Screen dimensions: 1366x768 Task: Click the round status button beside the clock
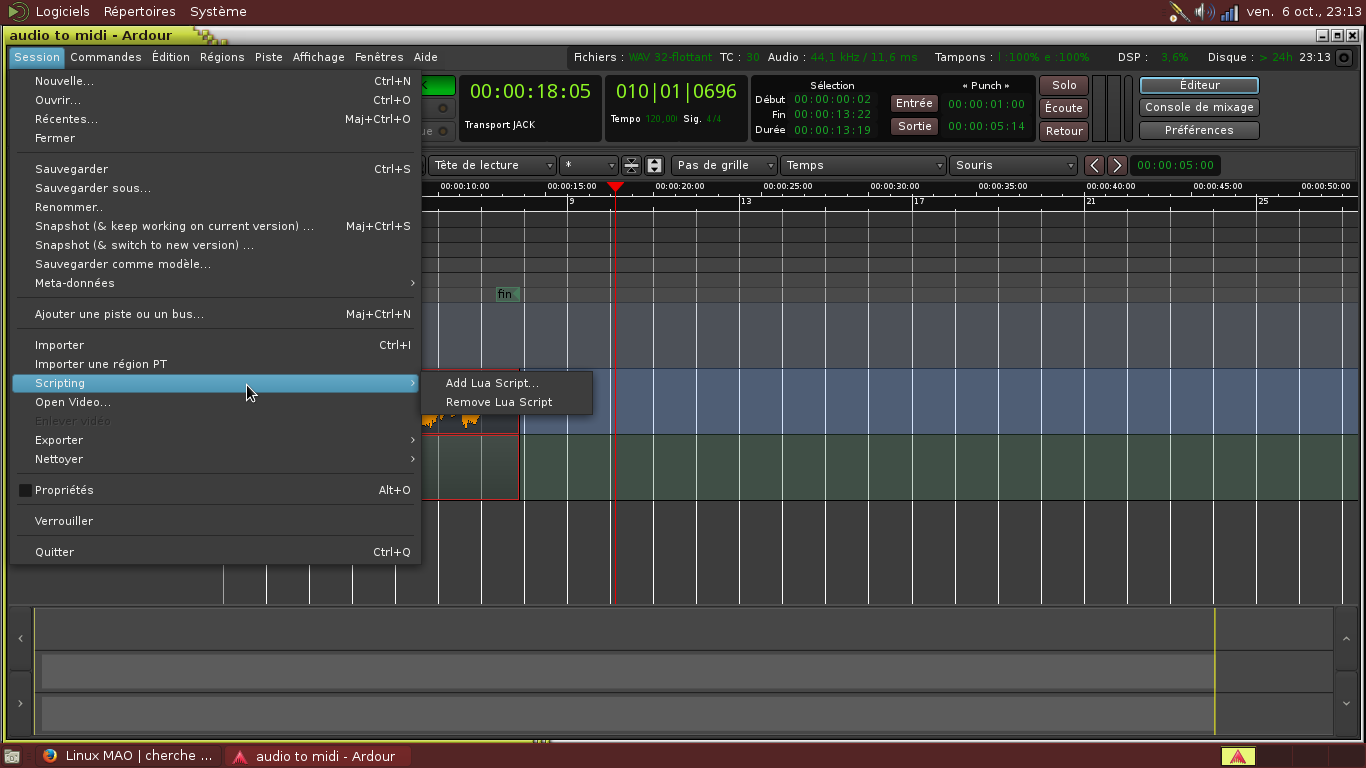[1344, 58]
